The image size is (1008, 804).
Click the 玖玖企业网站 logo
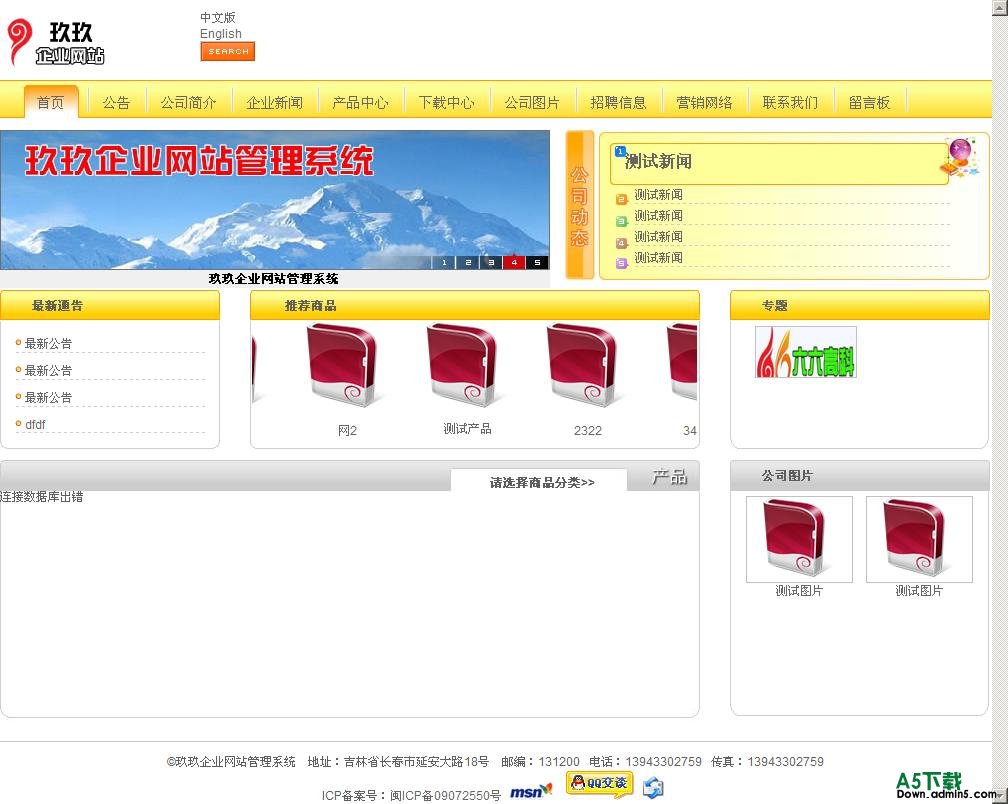pos(55,42)
